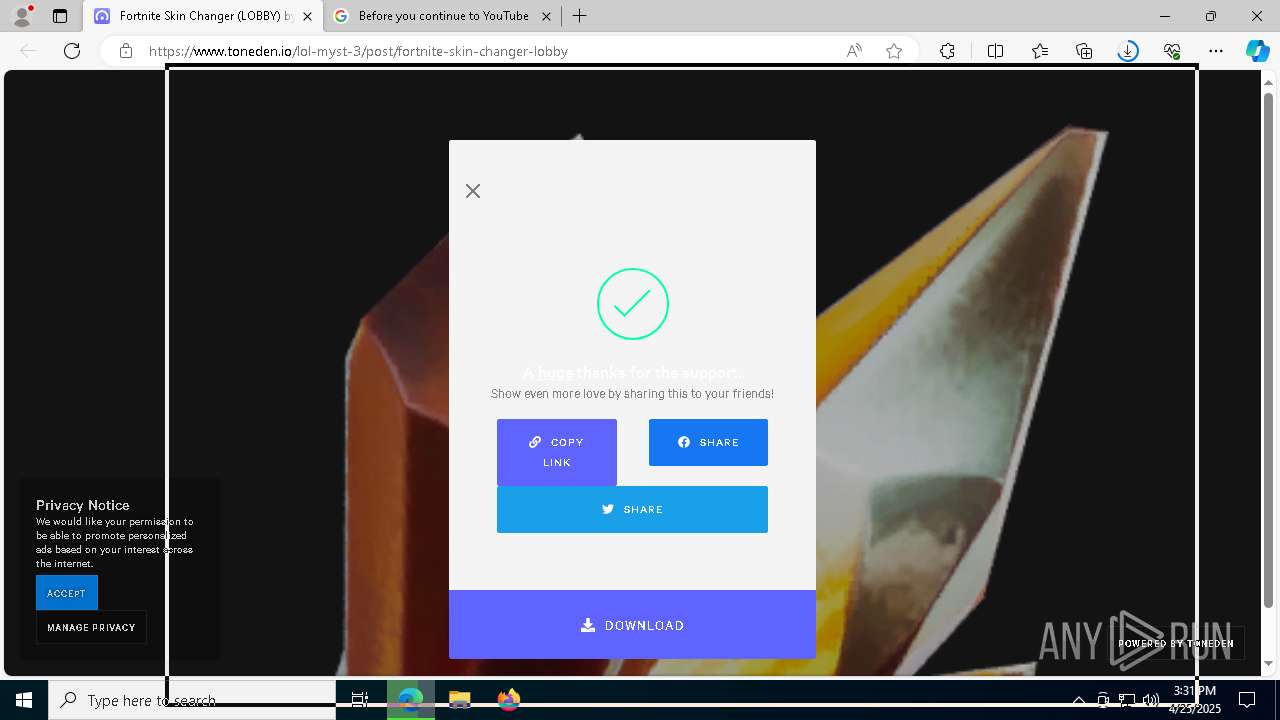Image resolution: width=1280 pixels, height=720 pixels.
Task: Close the Fortnite Skin Changer tab
Action: 307,16
